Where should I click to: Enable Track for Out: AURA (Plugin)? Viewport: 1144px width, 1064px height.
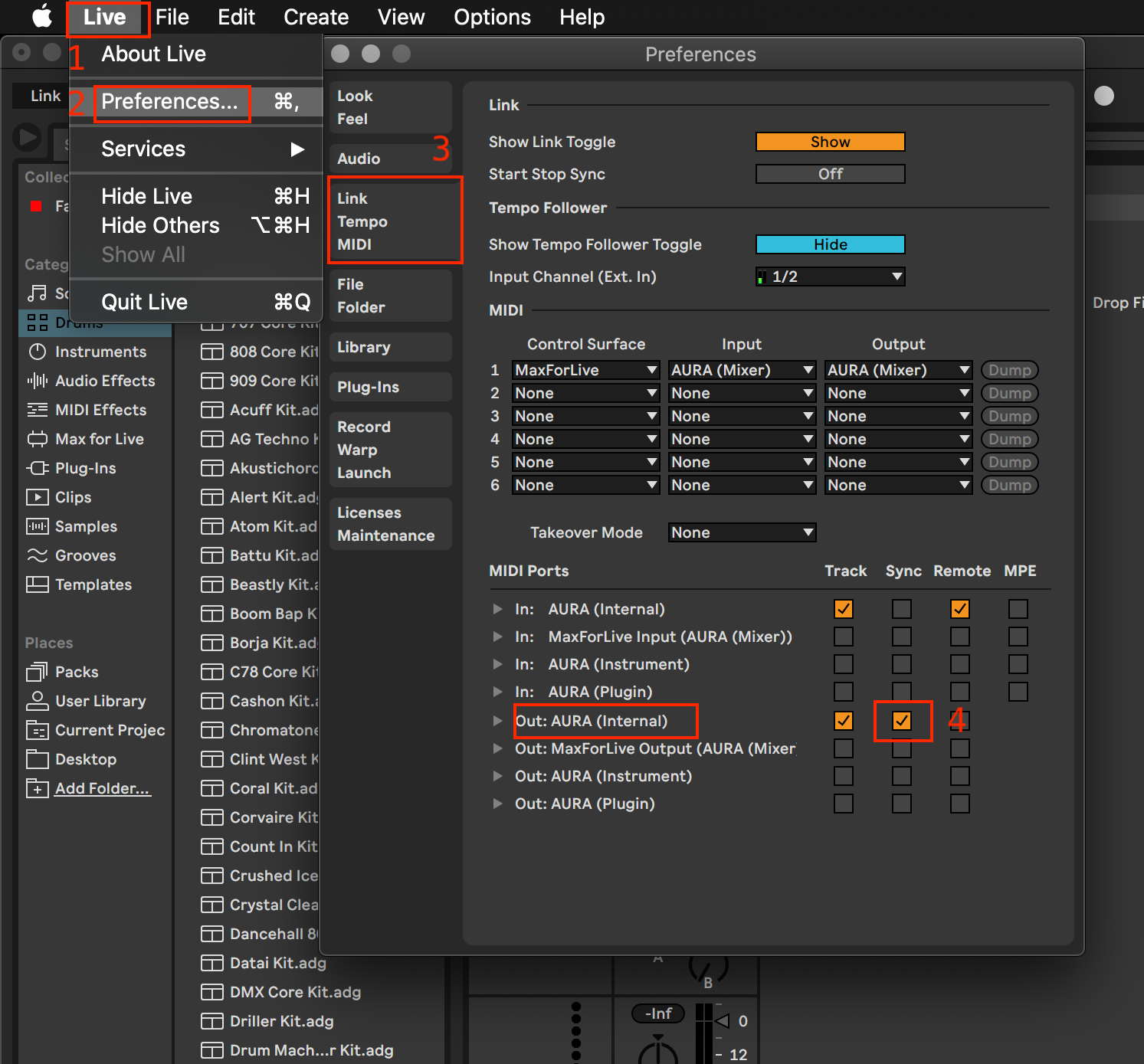pyautogui.click(x=844, y=804)
